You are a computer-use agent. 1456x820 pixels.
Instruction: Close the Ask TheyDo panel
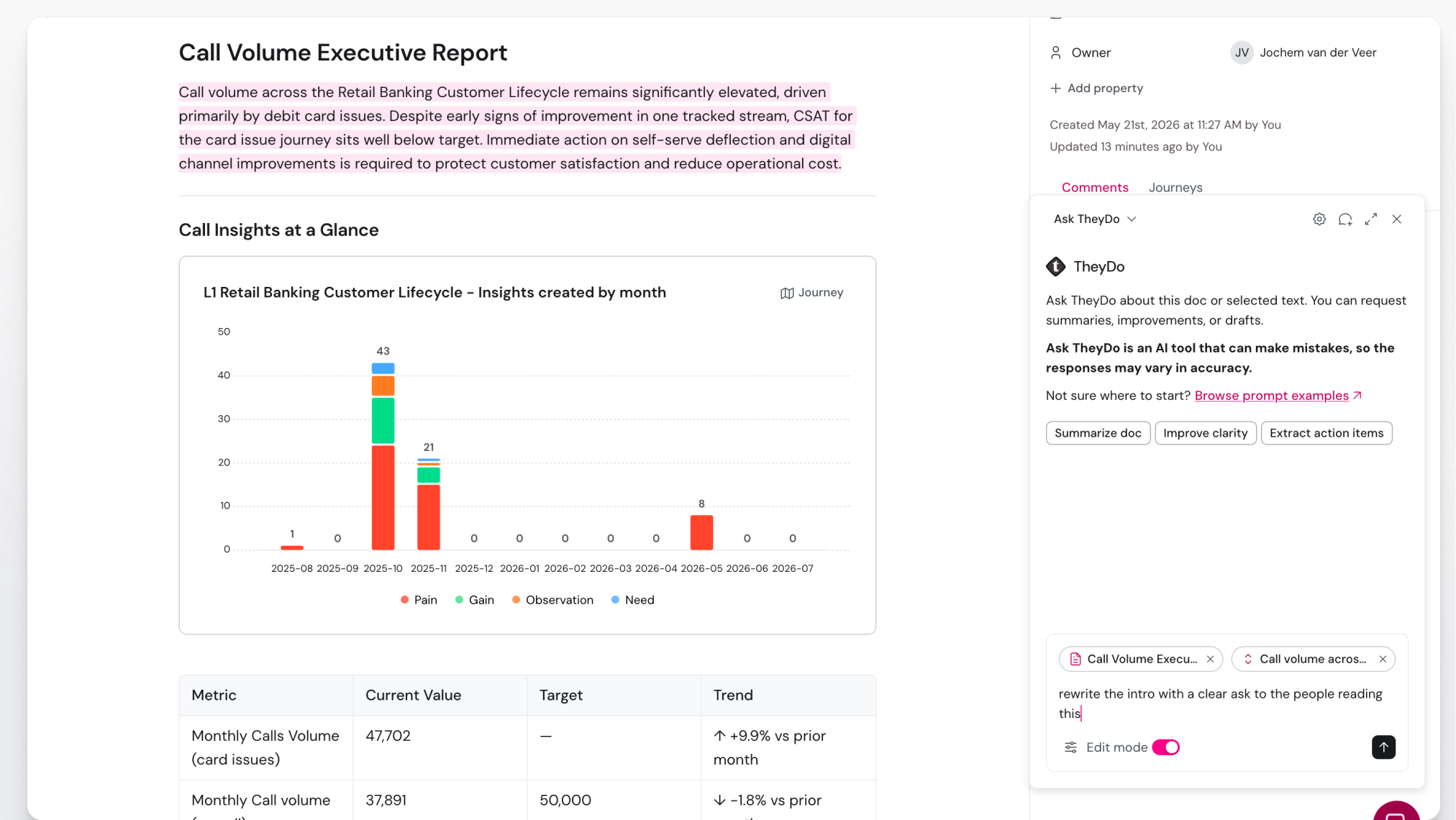(x=1396, y=219)
